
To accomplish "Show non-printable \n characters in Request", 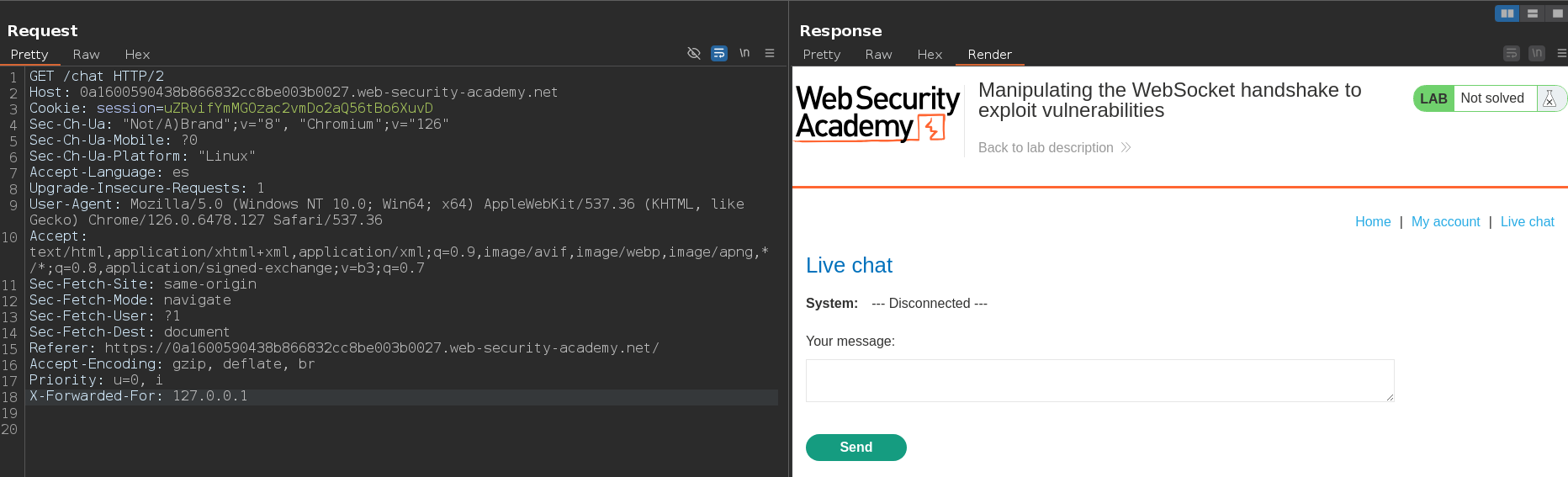I will click(x=744, y=53).
